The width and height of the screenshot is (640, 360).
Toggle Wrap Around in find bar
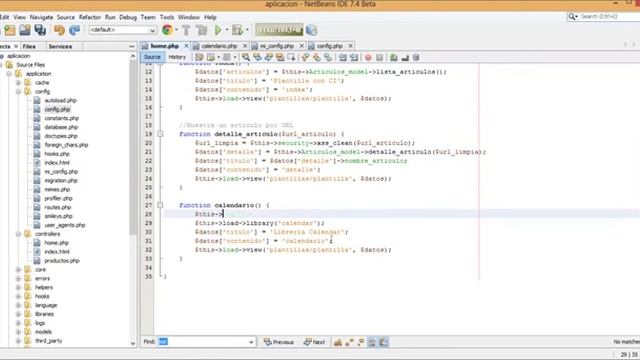tap(383, 342)
